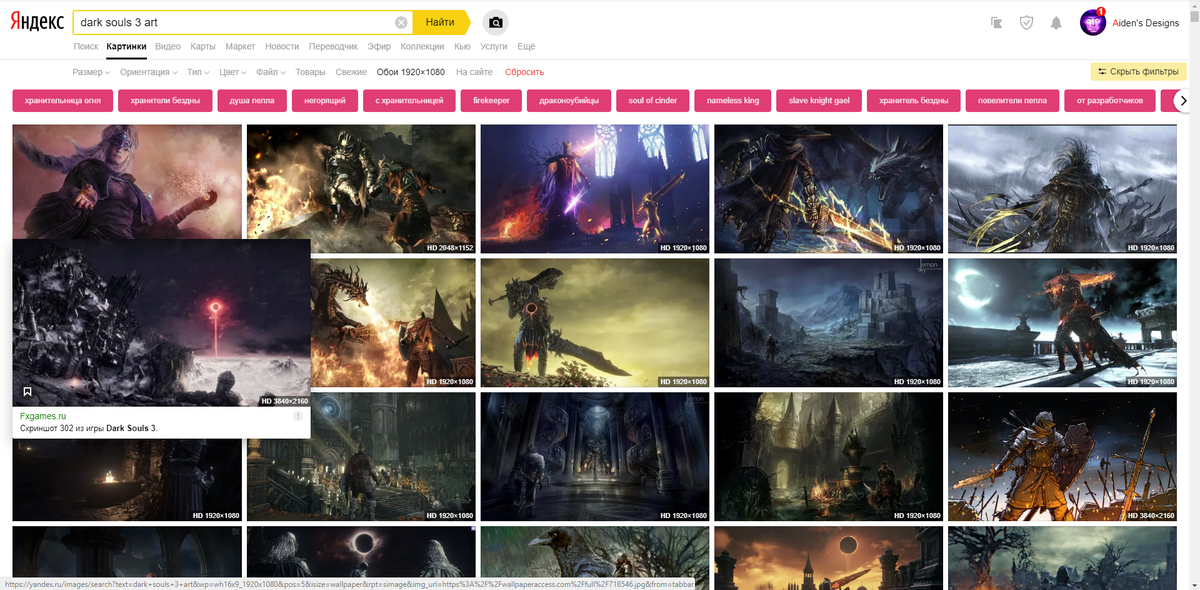
Task: Select the хранитель бездны chip
Action: [914, 100]
